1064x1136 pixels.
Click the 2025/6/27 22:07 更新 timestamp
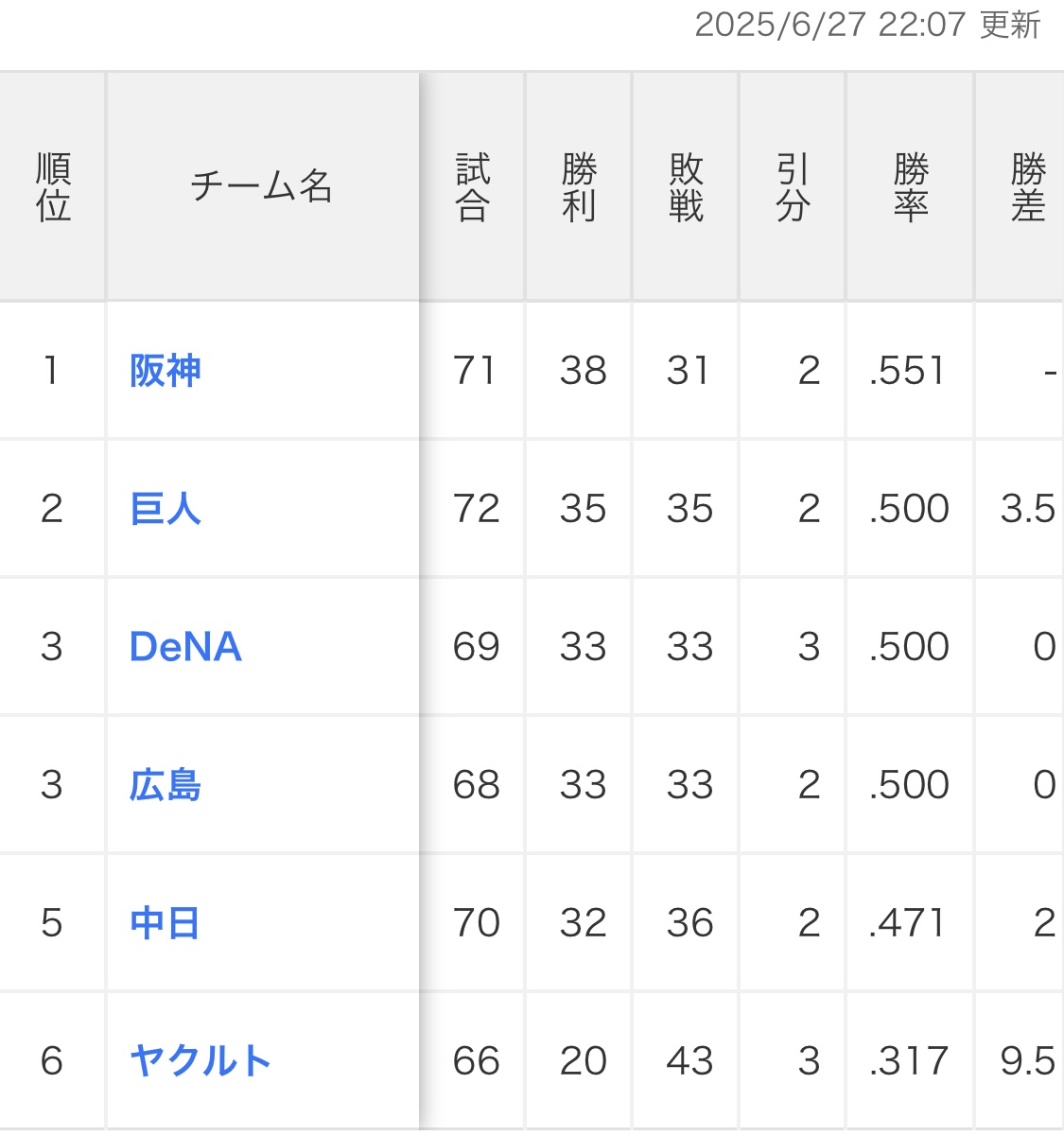coord(867,26)
